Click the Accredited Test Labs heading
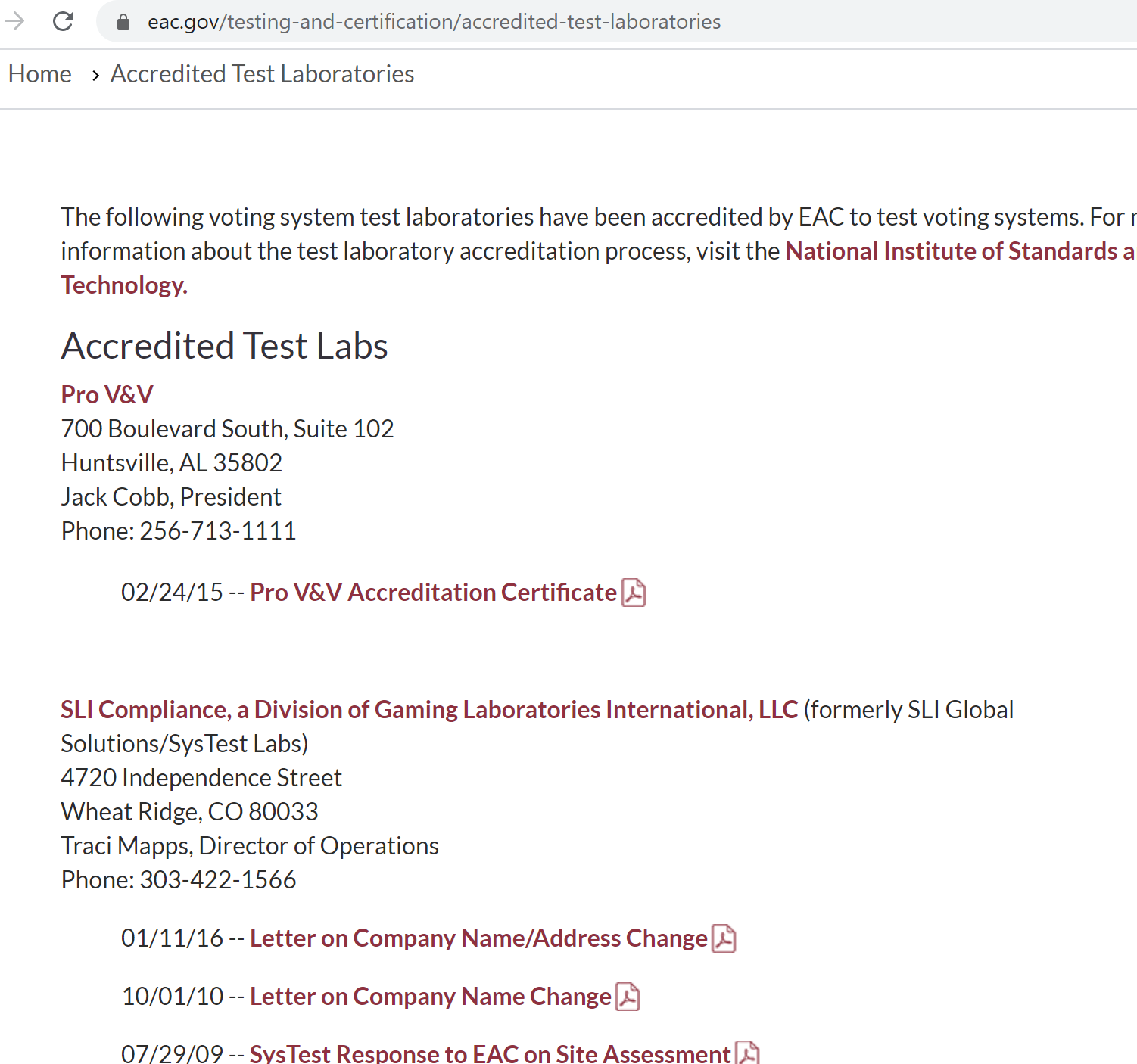The image size is (1137, 1064). pyautogui.click(x=225, y=347)
